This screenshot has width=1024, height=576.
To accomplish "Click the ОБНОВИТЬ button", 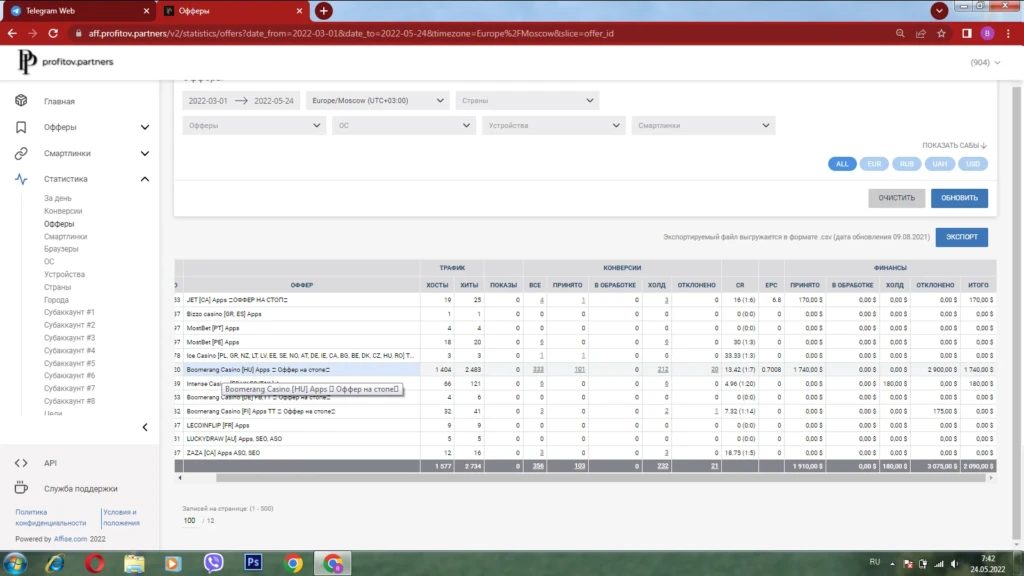I will 959,198.
